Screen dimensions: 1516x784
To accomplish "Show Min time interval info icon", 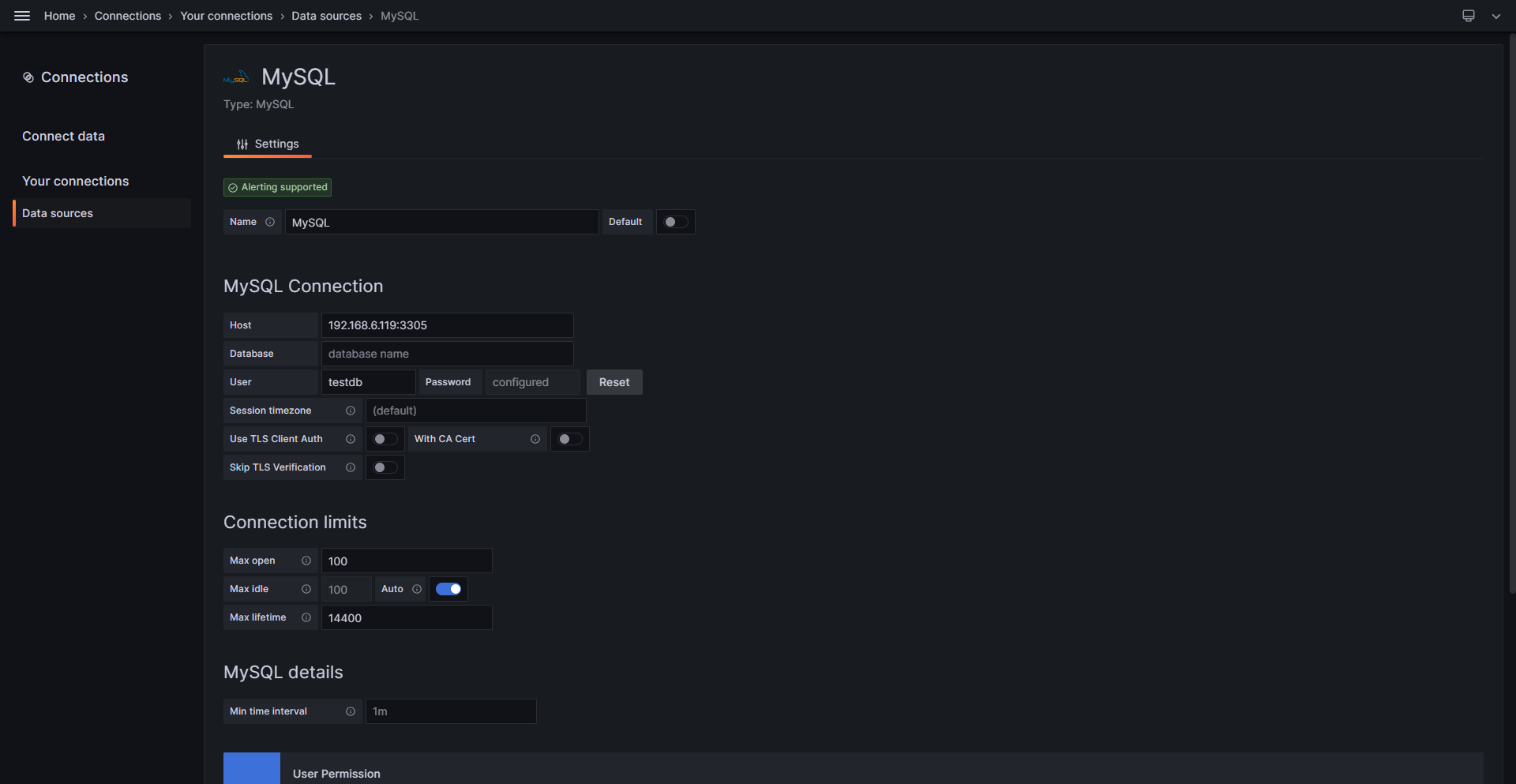I will [351, 711].
